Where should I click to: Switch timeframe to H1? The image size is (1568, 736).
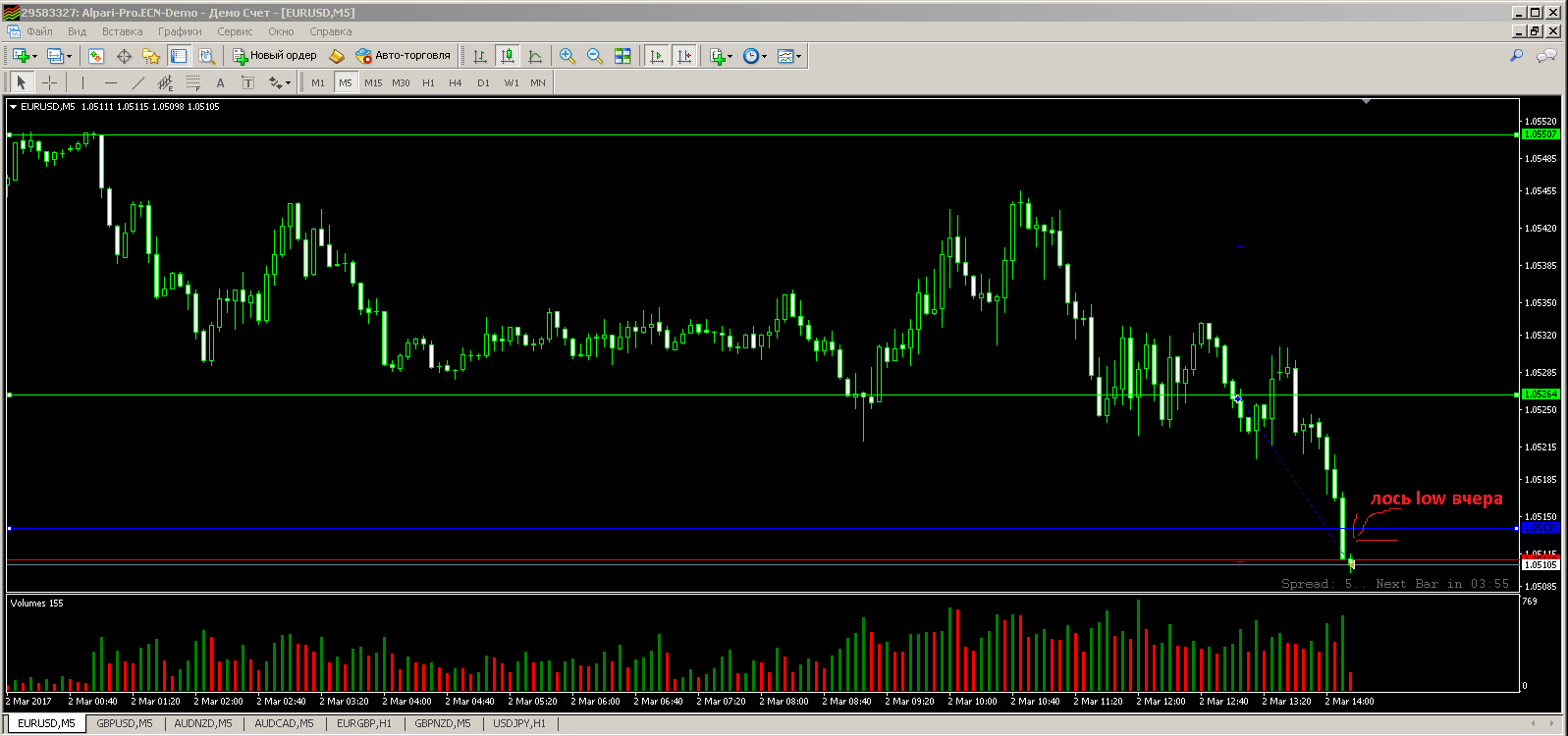(428, 82)
